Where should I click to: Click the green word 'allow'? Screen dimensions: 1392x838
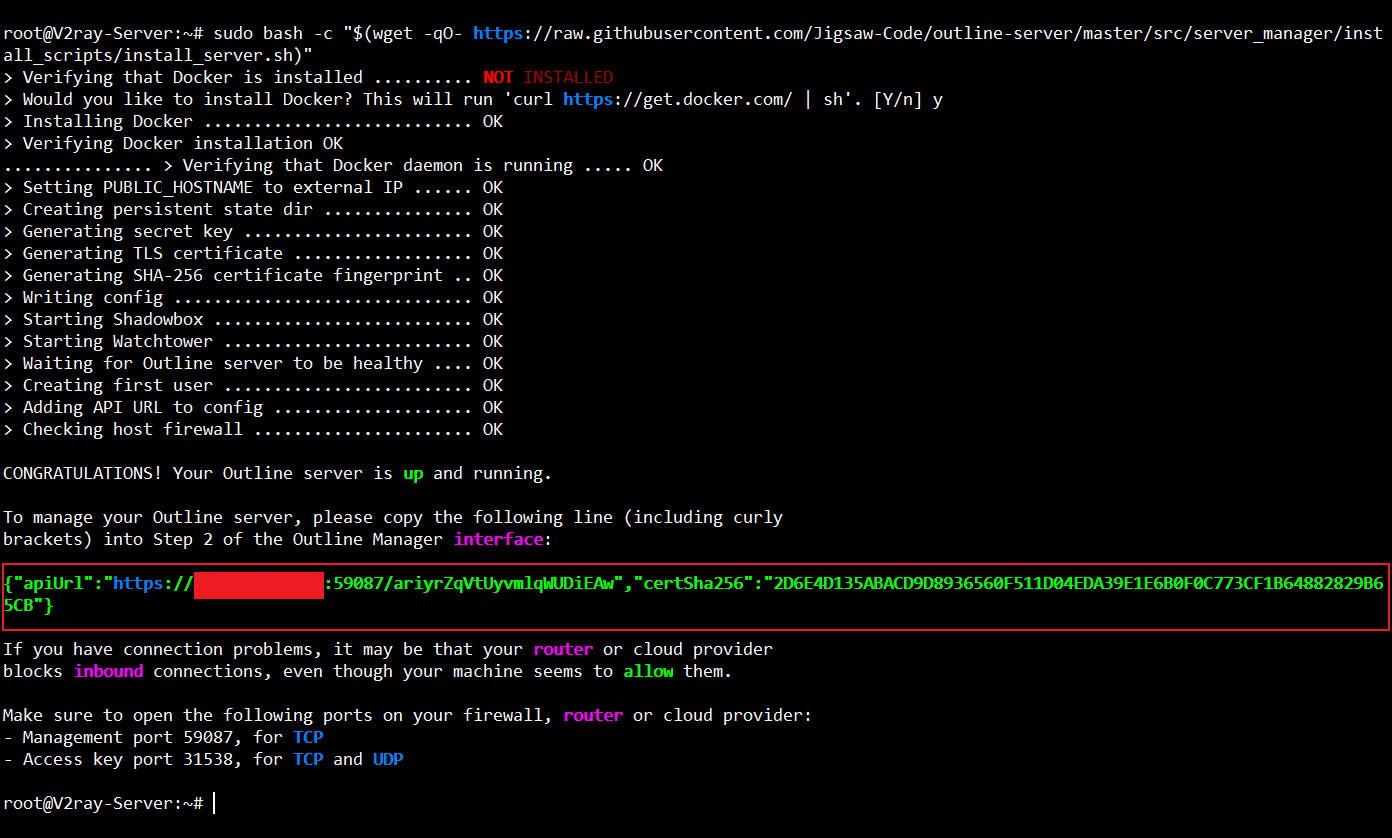click(648, 671)
